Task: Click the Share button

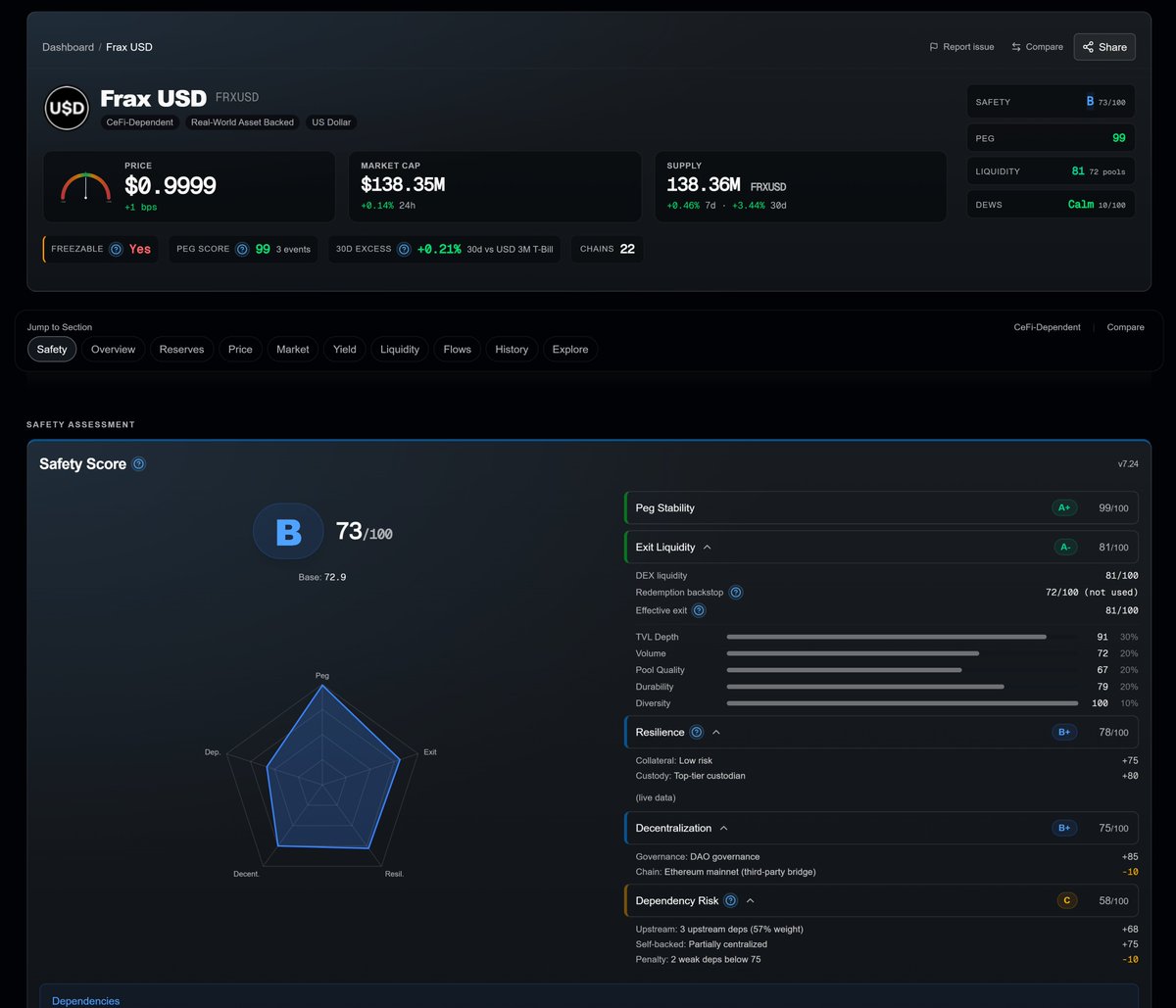Action: 1104,47
